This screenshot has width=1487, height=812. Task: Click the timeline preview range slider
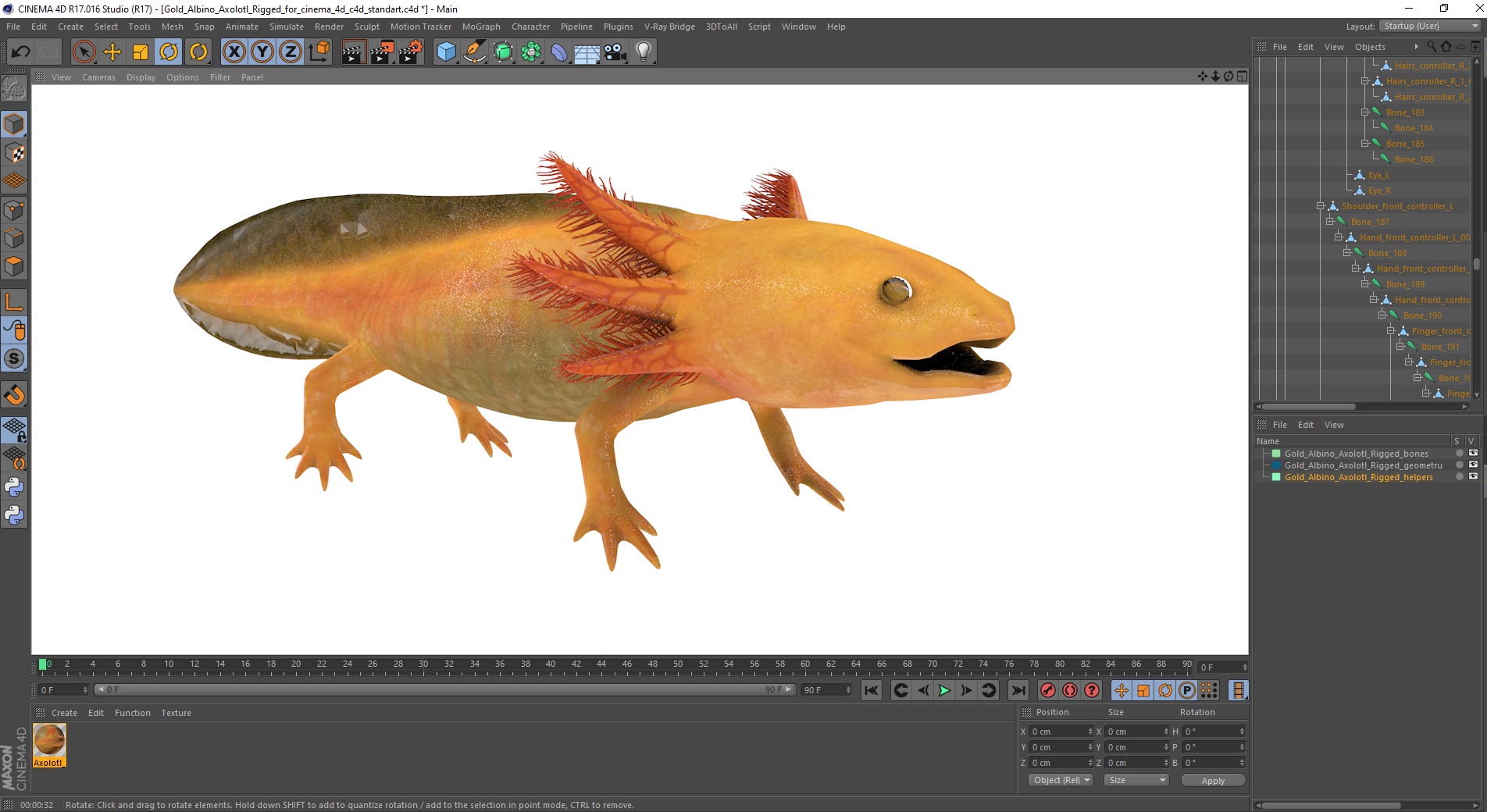tap(444, 689)
